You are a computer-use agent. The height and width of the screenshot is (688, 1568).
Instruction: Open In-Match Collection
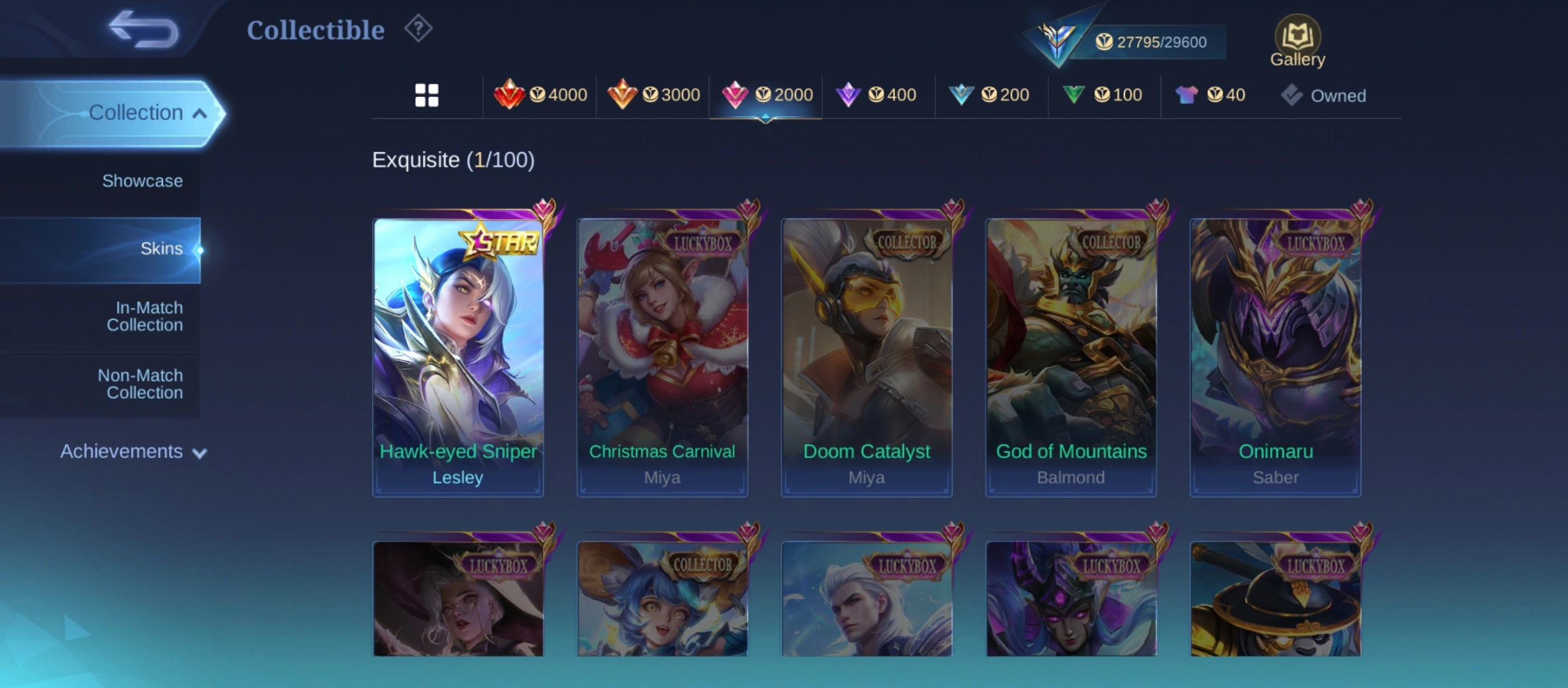pyautogui.click(x=145, y=316)
